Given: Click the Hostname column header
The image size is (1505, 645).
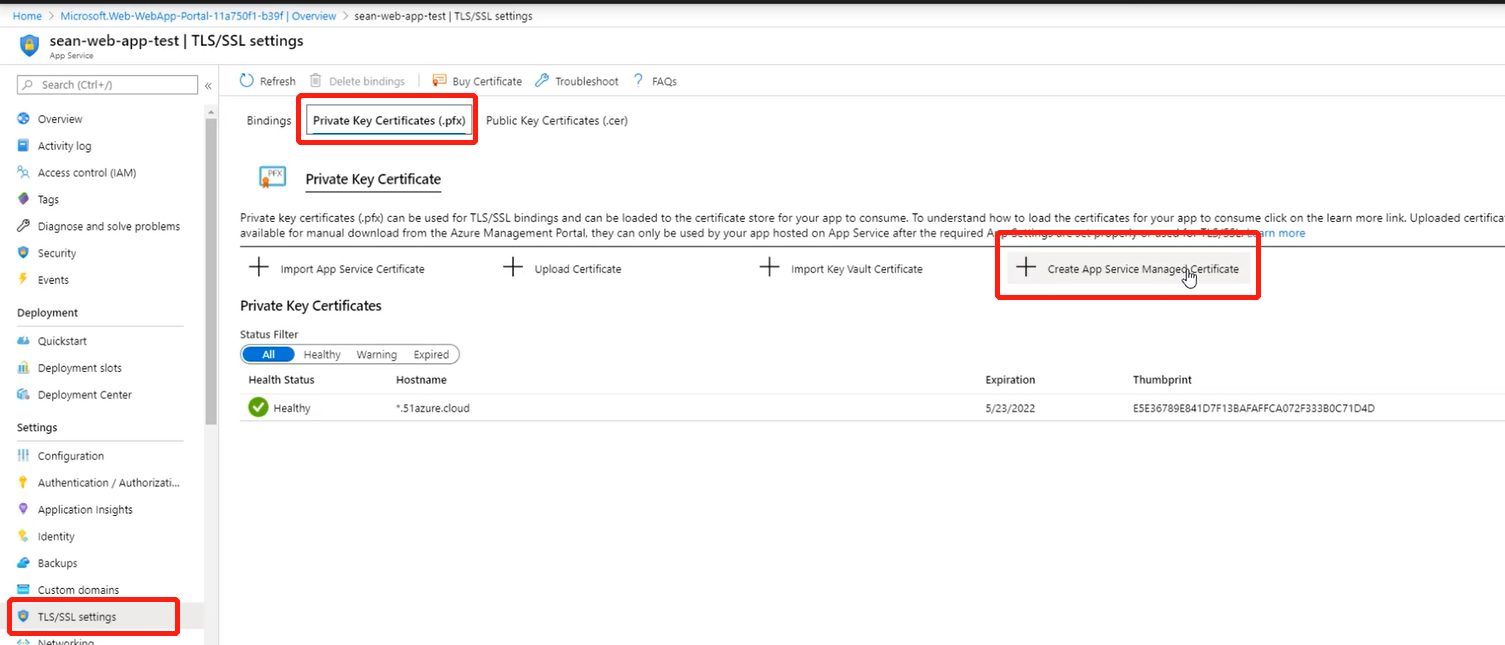Looking at the screenshot, I should (421, 380).
